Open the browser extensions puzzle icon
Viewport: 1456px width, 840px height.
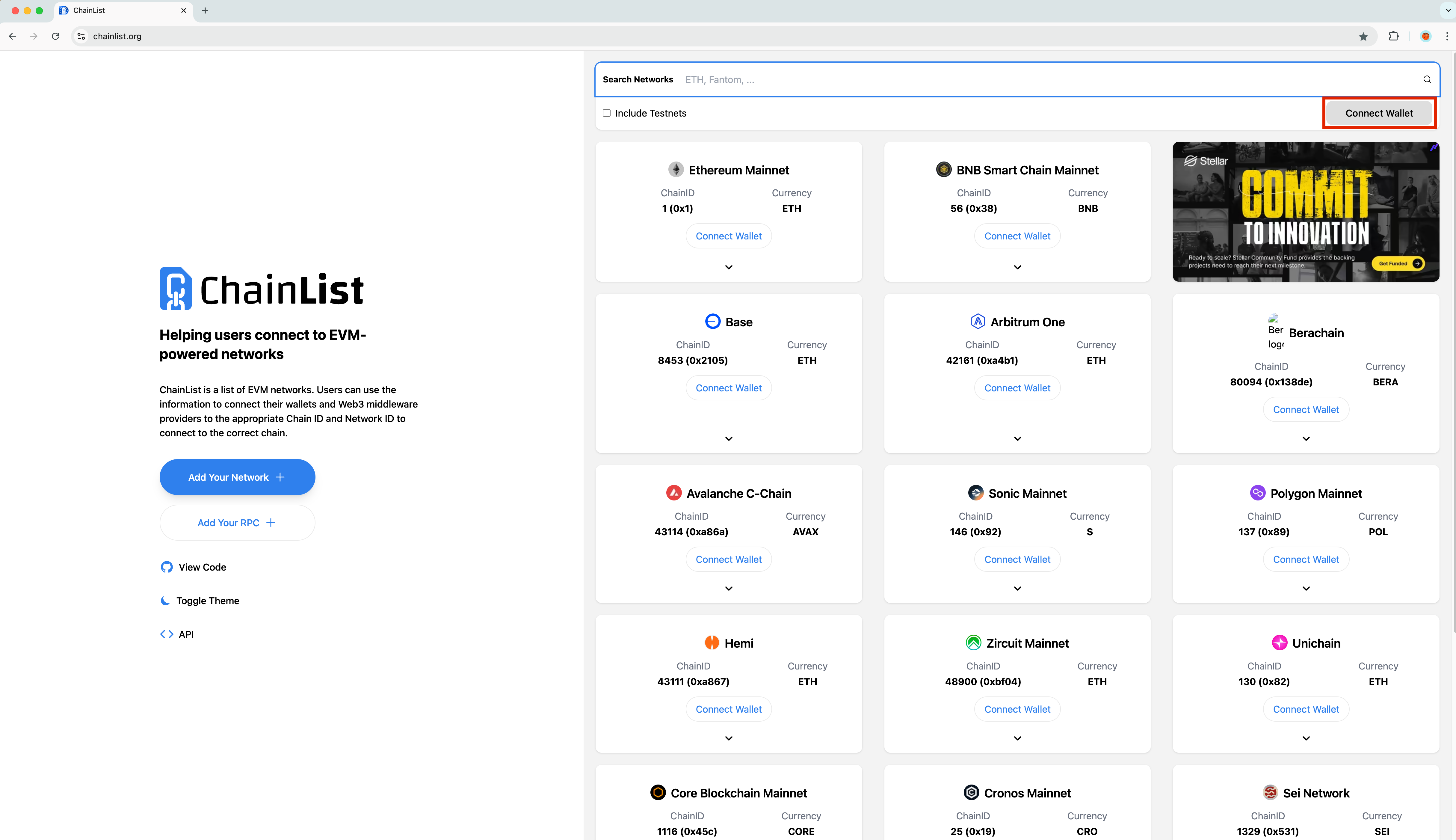tap(1394, 36)
